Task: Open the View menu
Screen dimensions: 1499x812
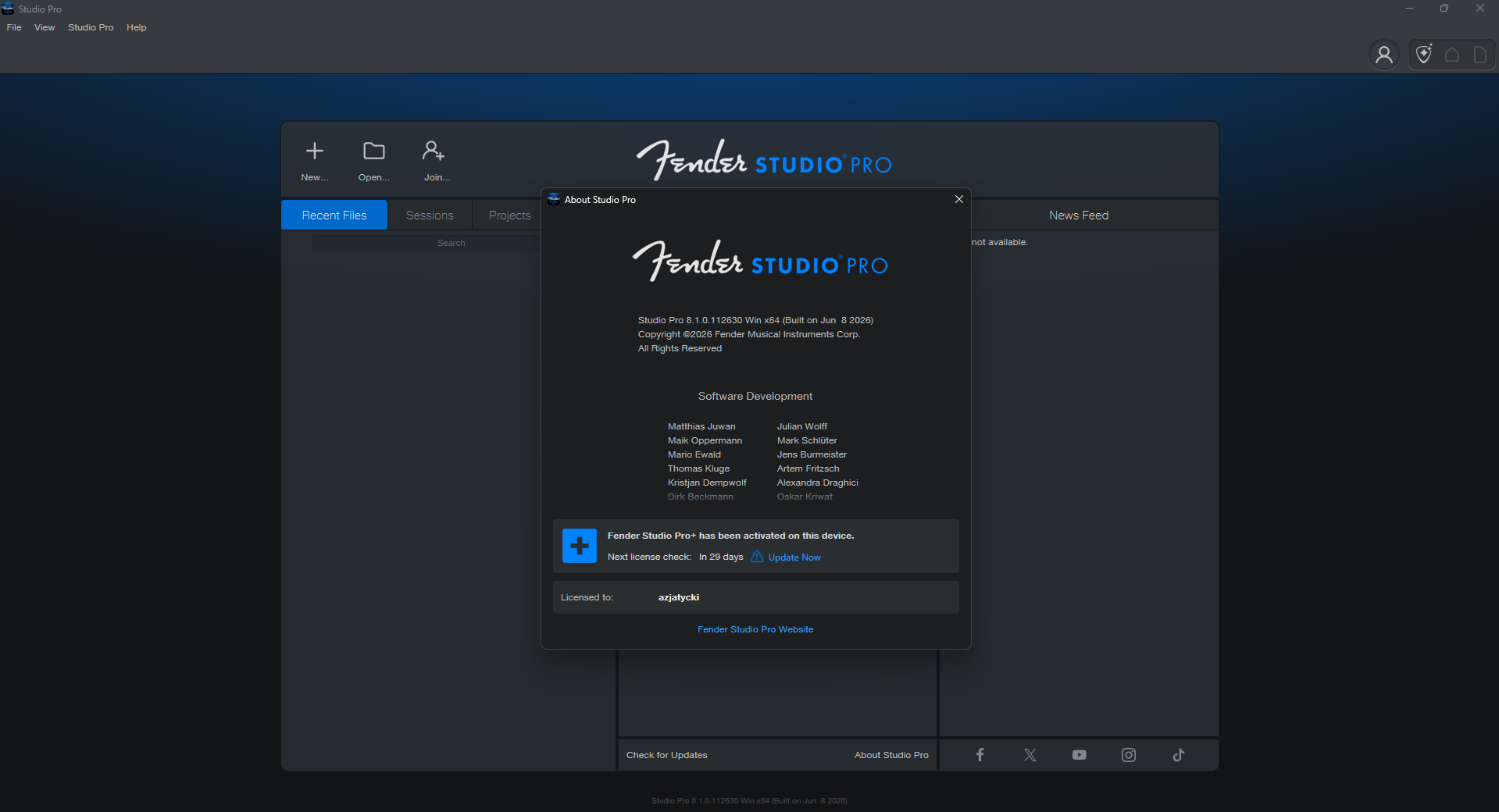Action: point(45,27)
